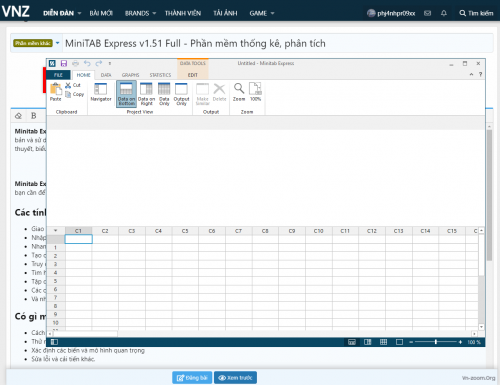Click the zoom slider handle
Screen dimensions: 500x385
click(x=436, y=342)
